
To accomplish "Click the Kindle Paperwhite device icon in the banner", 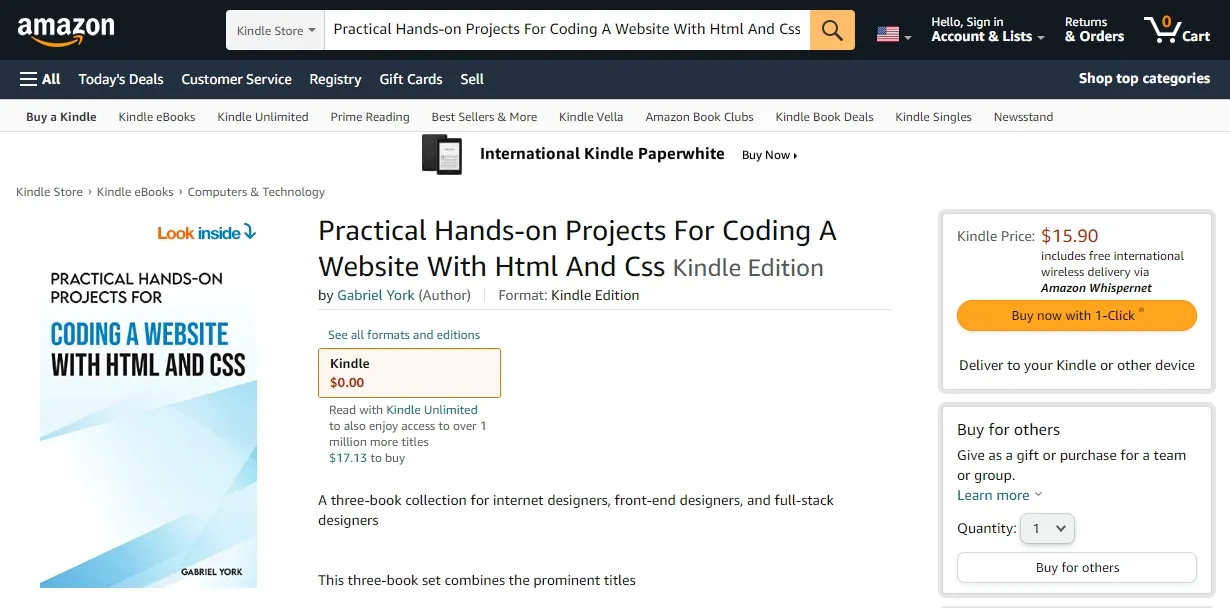I will 443,154.
